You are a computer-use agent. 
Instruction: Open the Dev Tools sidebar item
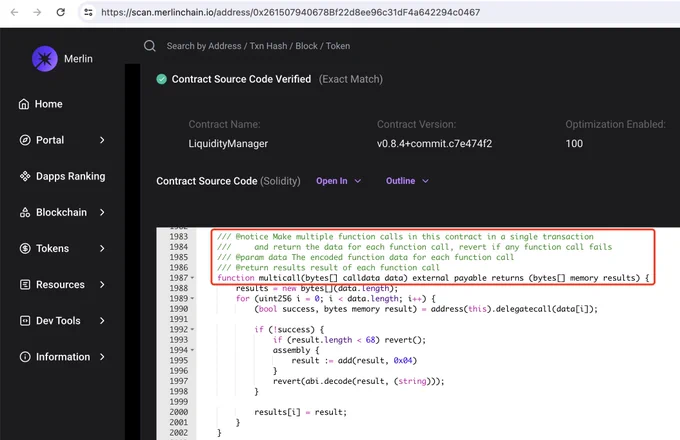[58, 321]
